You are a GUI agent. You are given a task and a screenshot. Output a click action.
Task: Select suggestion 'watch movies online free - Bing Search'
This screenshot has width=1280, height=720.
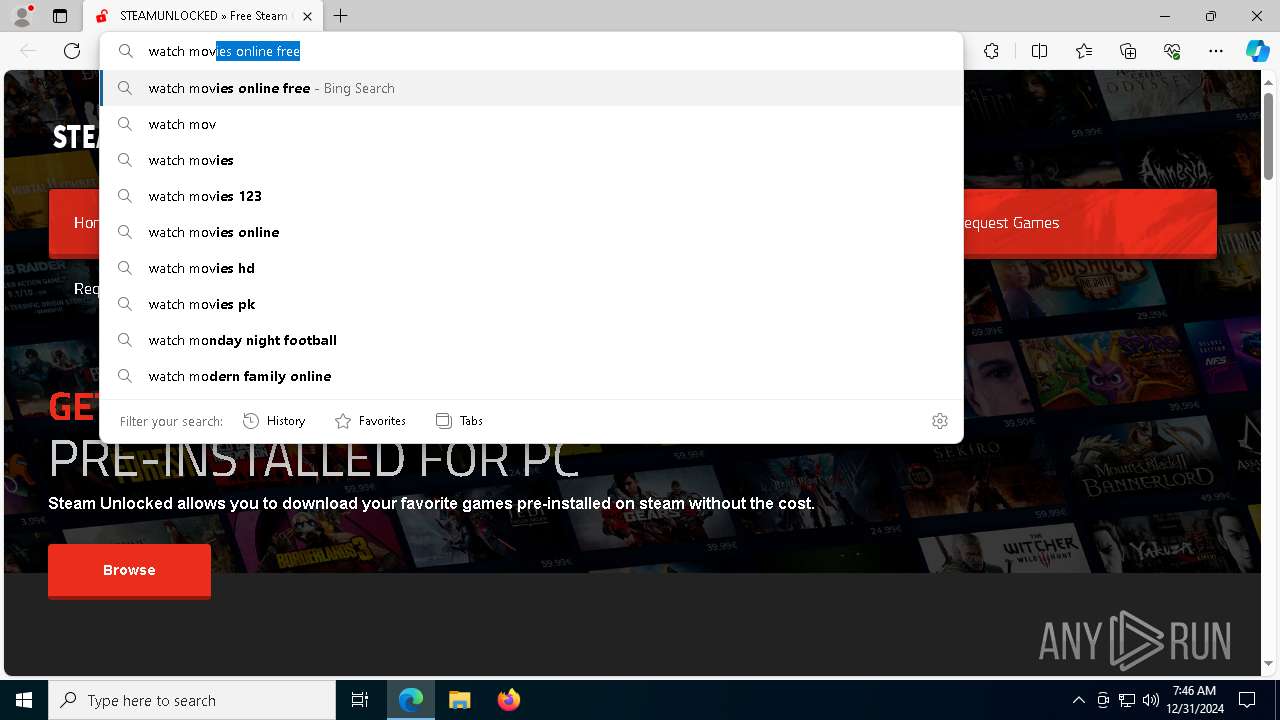point(531,88)
